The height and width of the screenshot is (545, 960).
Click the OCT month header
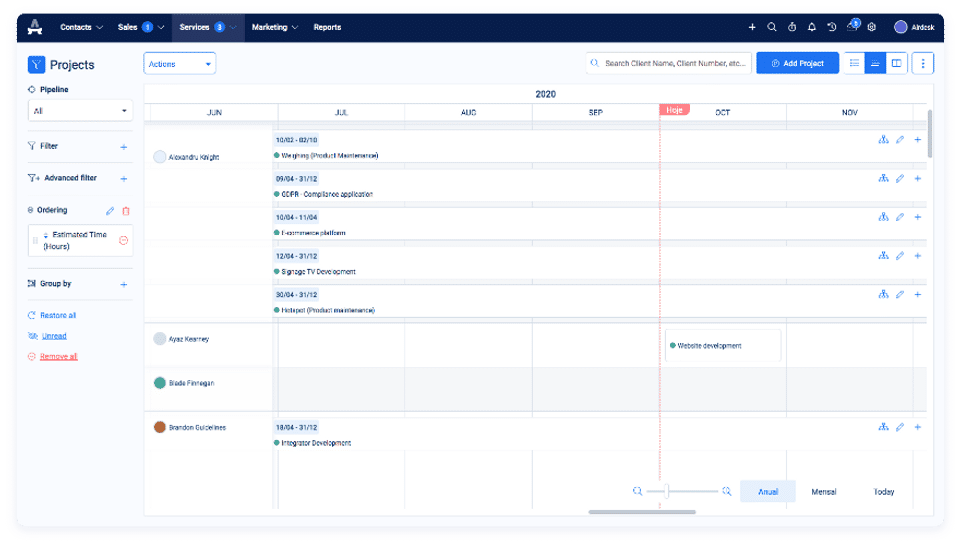[722, 113]
